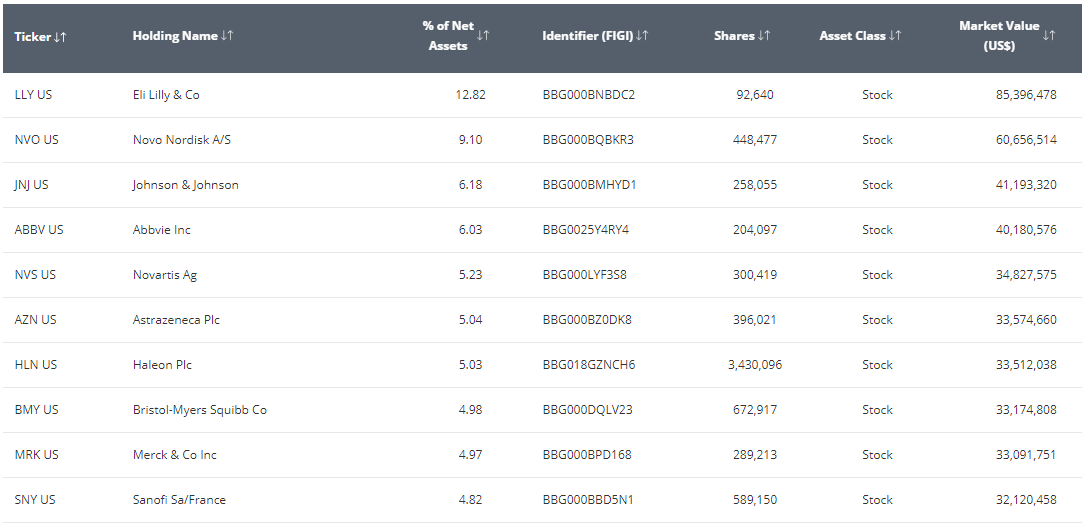Select ticker MRK US
1082x524 pixels.
click(37, 454)
